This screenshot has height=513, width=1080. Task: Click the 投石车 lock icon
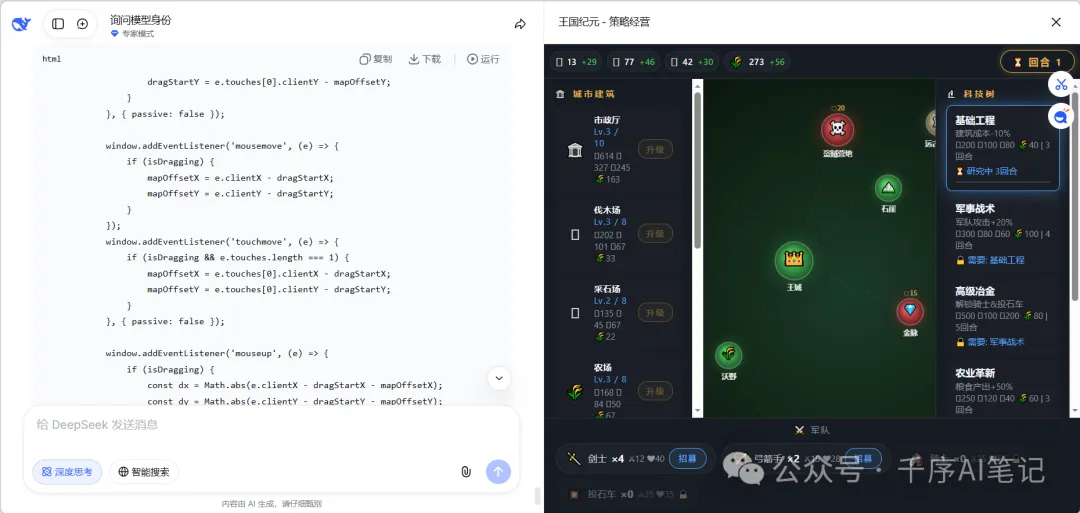click(x=683, y=494)
